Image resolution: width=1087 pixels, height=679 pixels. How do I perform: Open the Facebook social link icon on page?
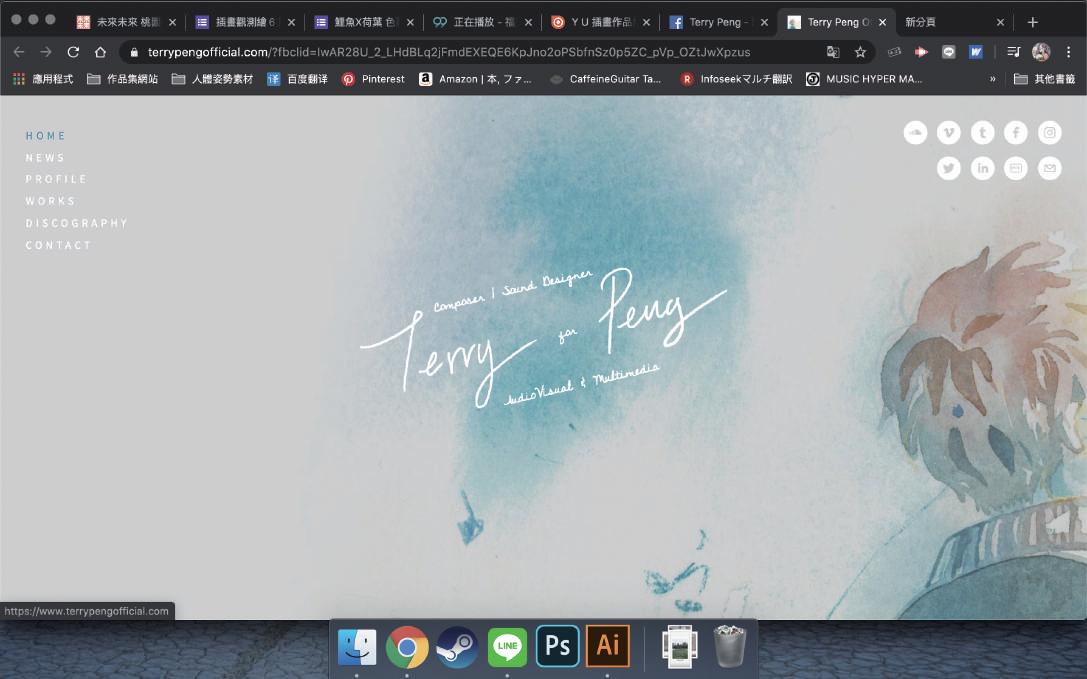click(x=1016, y=132)
